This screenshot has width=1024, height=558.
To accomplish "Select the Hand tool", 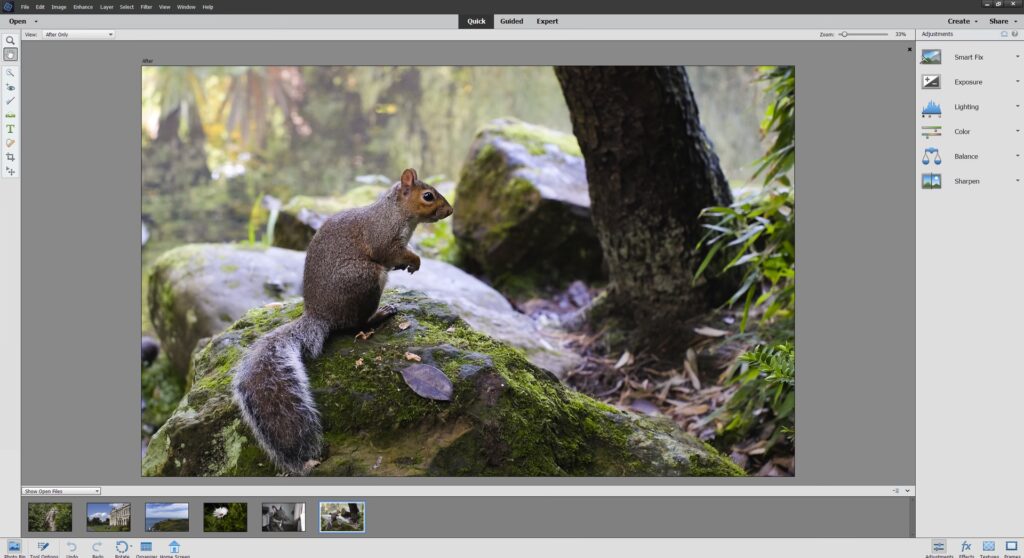I will 10,55.
